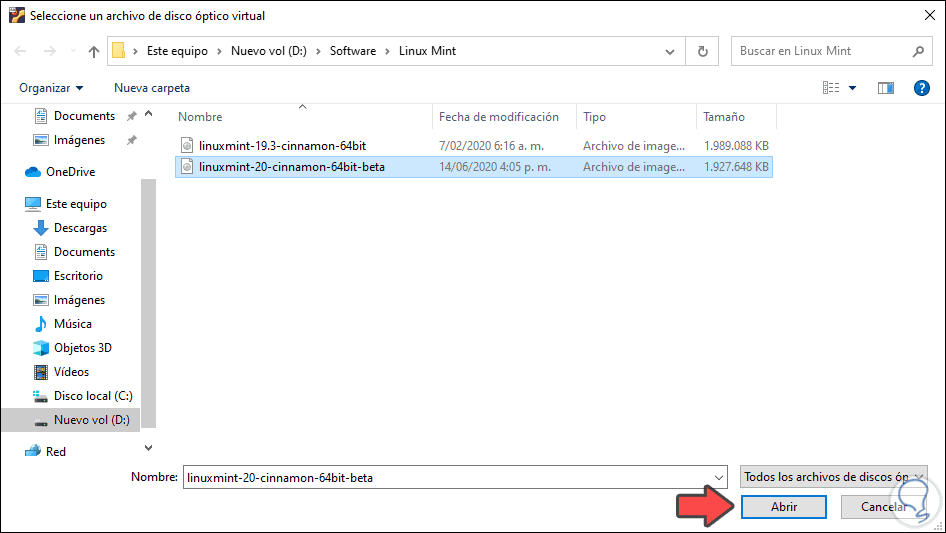The width and height of the screenshot is (946, 533).
Task: Click ISO icon of linuxmint-19.3 file
Action: [x=188, y=145]
